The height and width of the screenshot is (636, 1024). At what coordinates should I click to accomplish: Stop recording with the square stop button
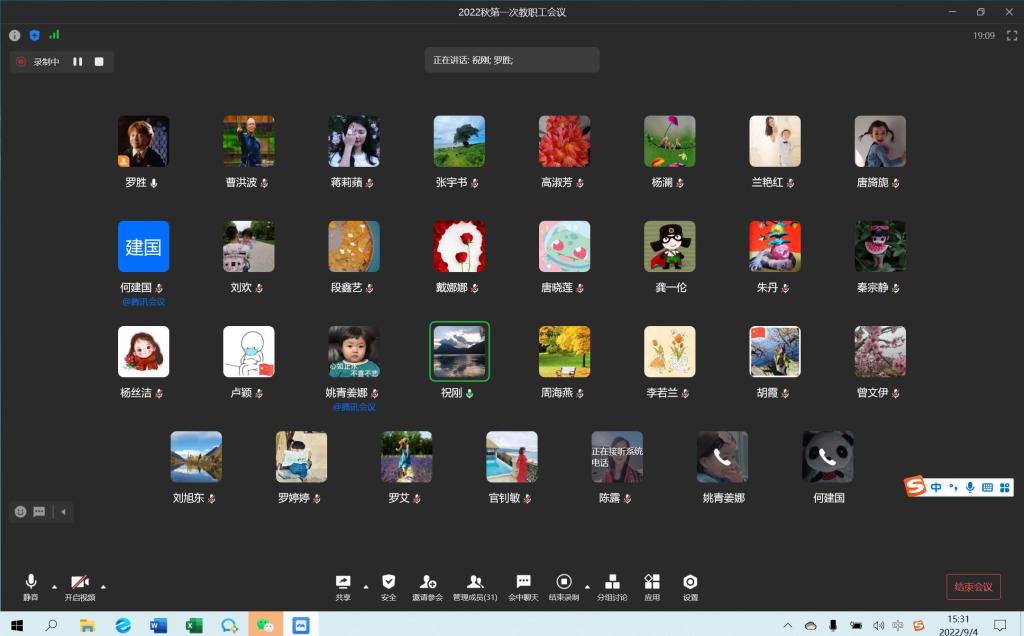[x=99, y=62]
